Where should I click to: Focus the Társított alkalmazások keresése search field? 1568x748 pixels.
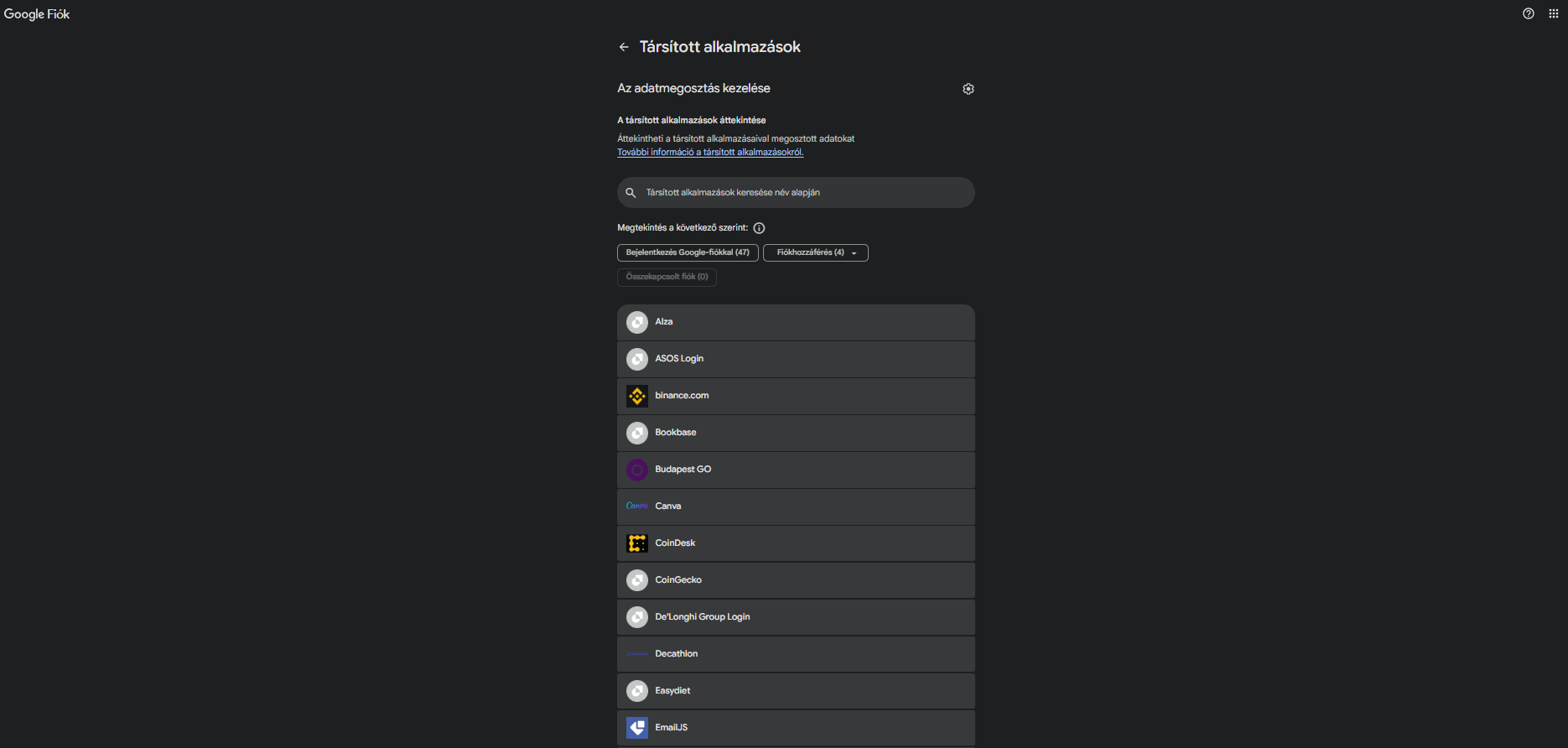click(x=796, y=193)
